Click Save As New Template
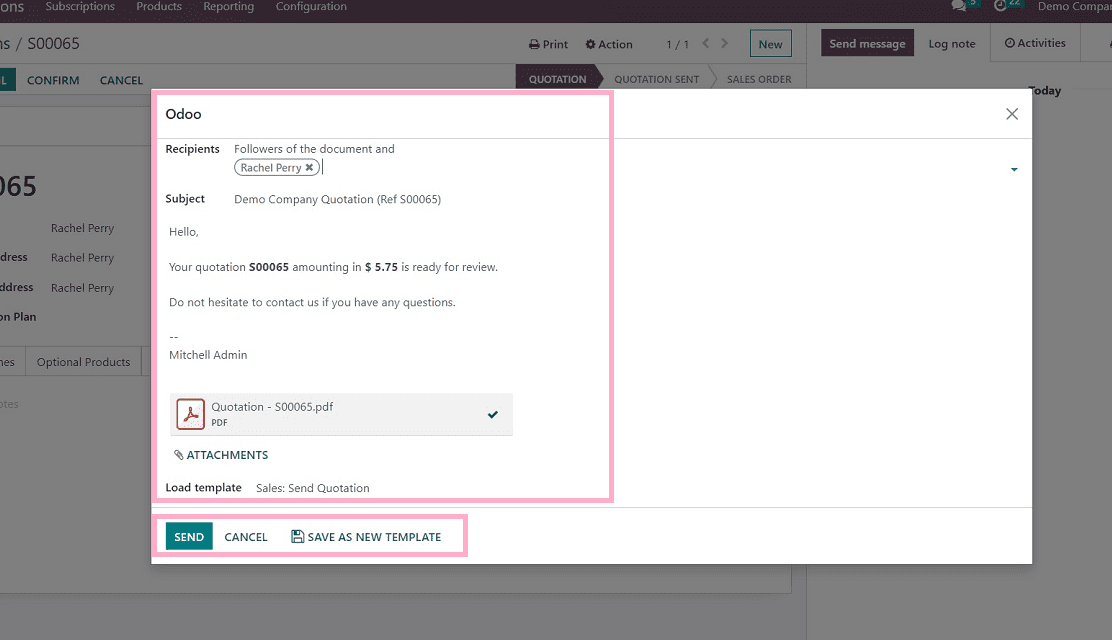This screenshot has width=1112, height=640. (366, 537)
